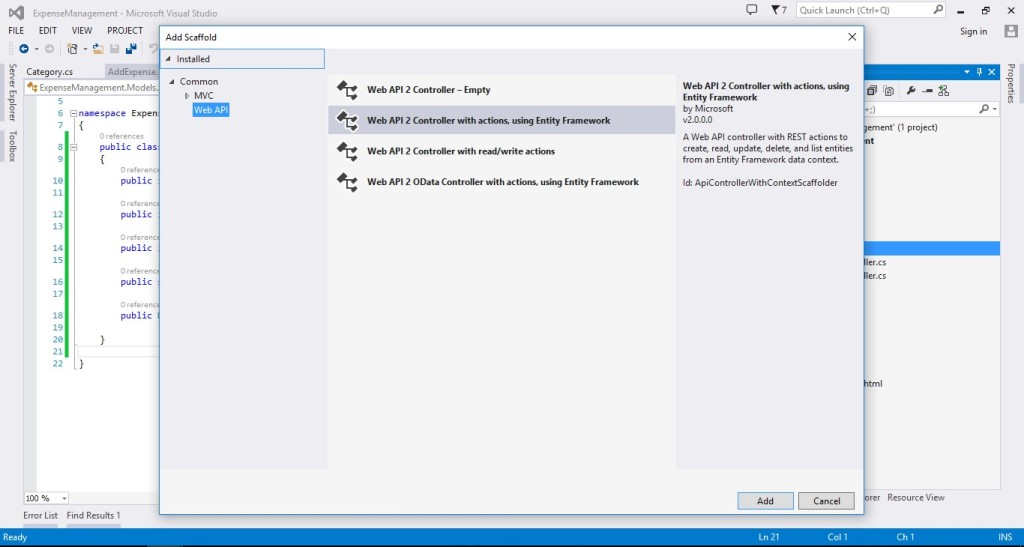The height and width of the screenshot is (547, 1024).
Task: Click Show All Files icon in Solution Explorer
Action: [x=888, y=91]
